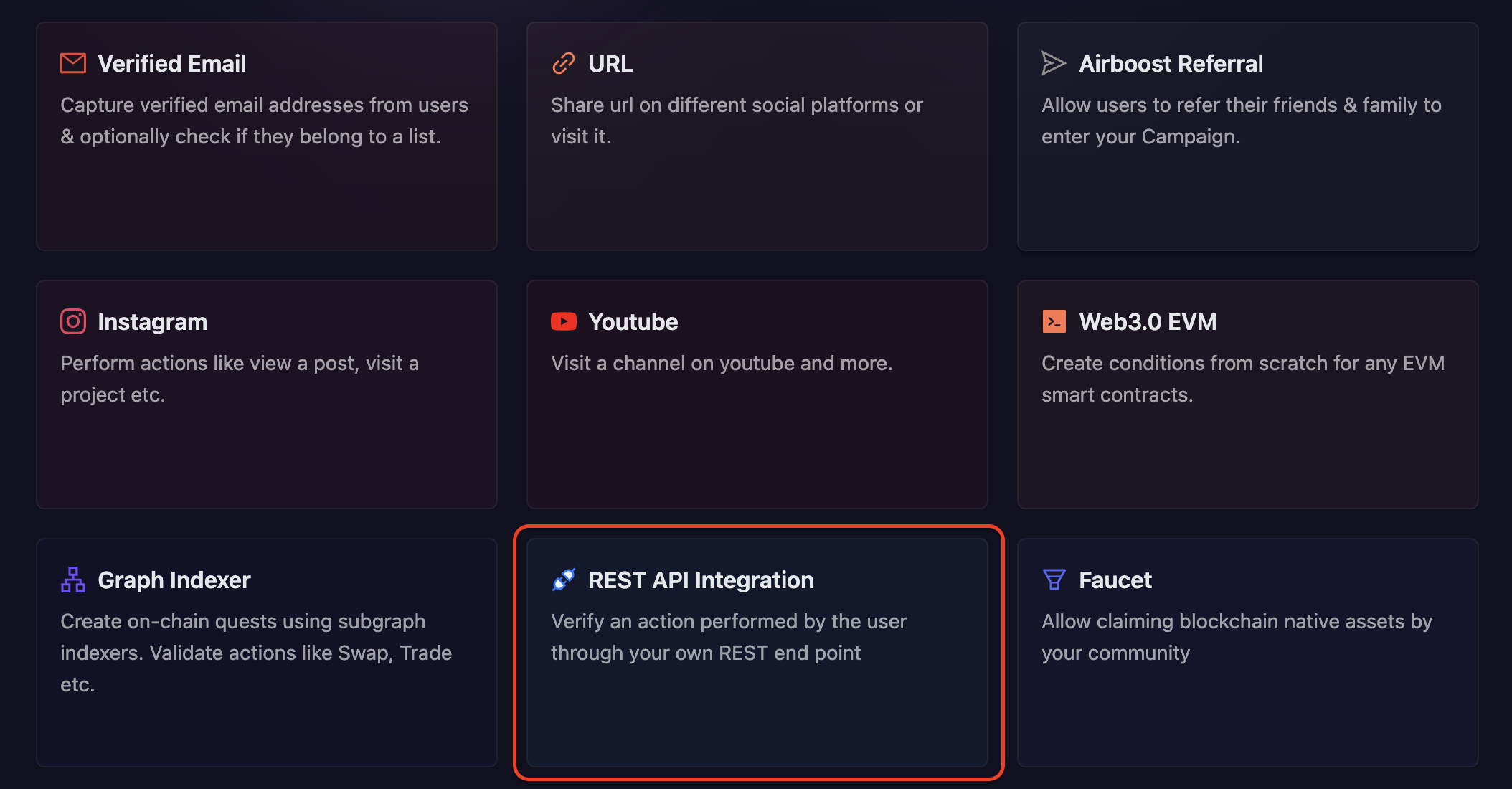
Task: Click the REST API Integration description text
Action: point(728,637)
